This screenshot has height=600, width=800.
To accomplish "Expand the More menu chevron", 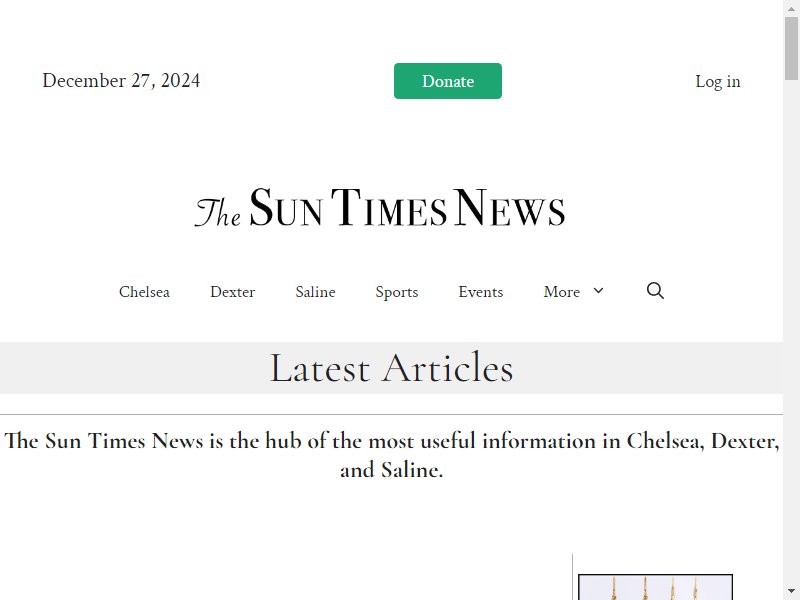I will pos(598,291).
